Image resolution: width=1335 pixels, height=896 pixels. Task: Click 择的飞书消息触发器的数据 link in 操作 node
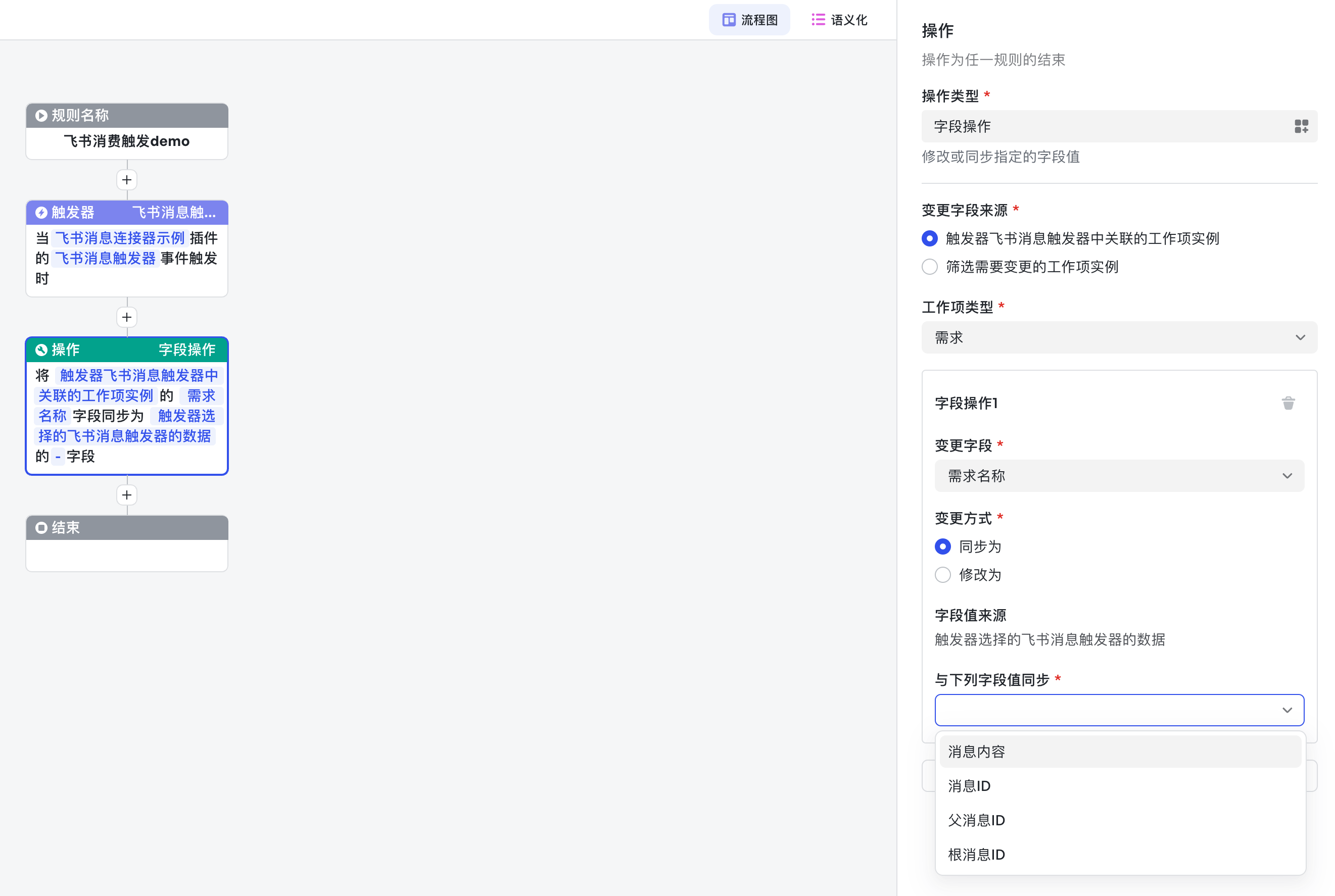tap(124, 436)
